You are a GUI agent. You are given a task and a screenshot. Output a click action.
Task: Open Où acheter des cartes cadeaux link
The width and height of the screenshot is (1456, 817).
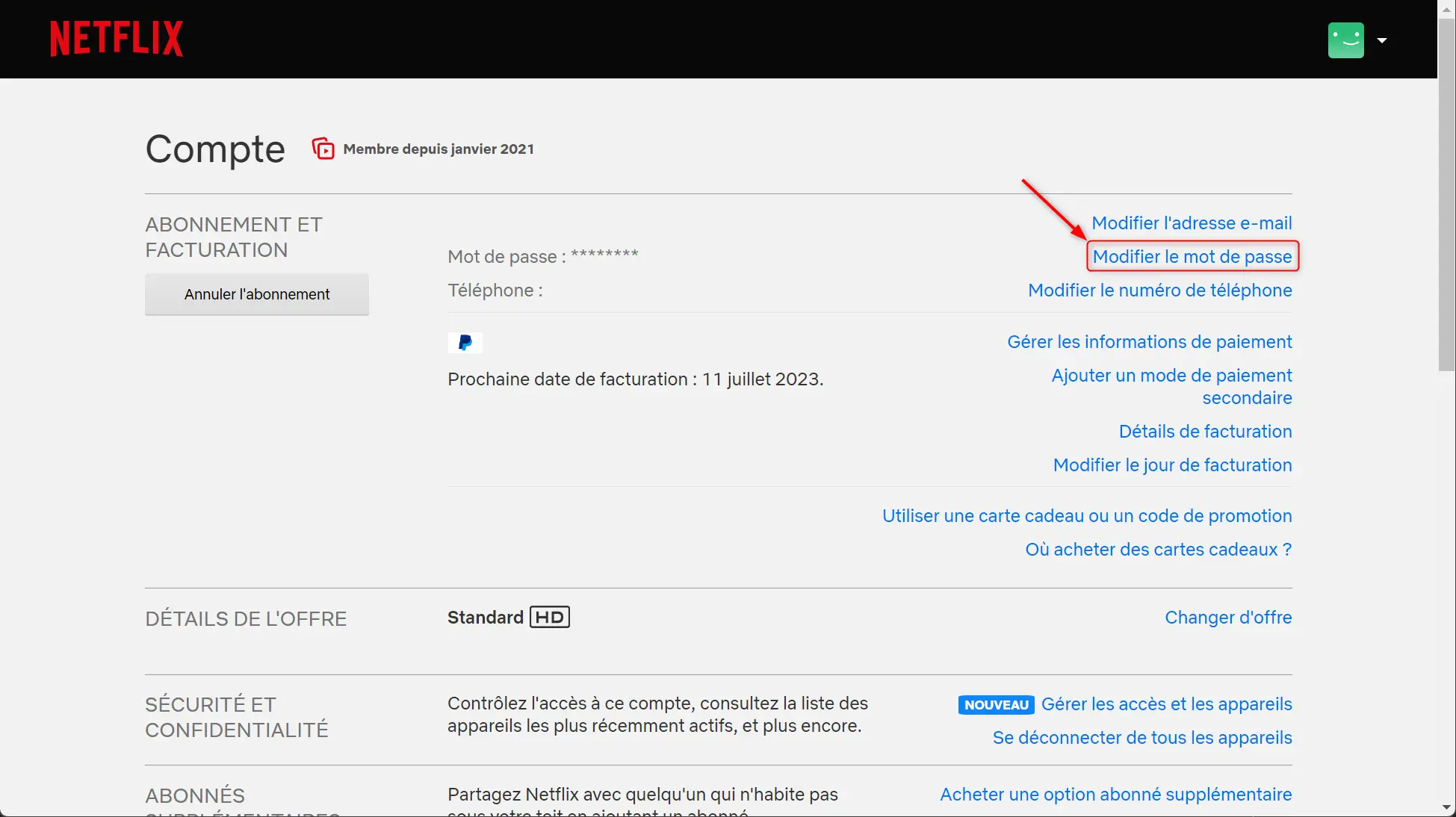(x=1159, y=550)
